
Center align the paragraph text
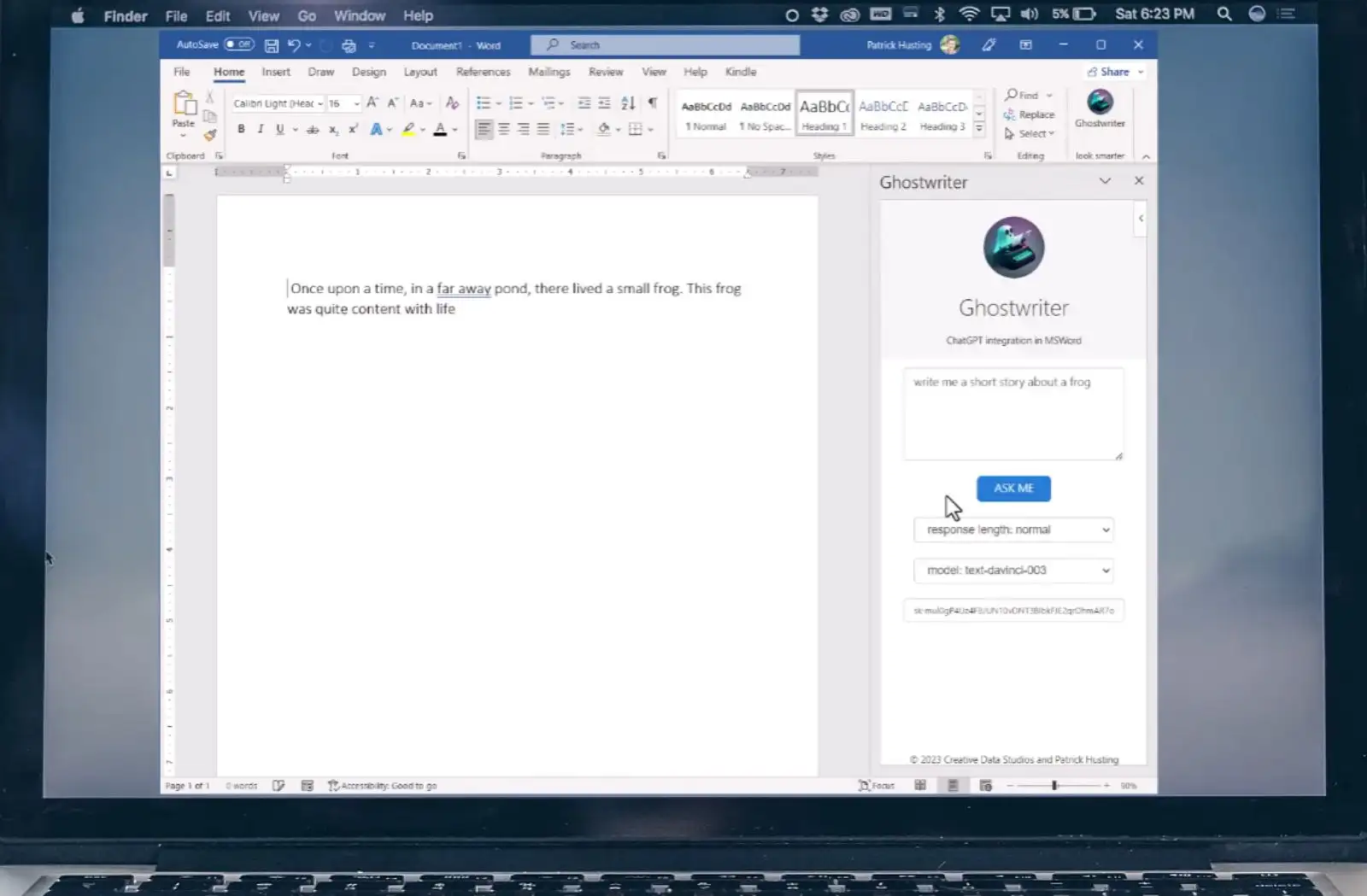tap(504, 129)
